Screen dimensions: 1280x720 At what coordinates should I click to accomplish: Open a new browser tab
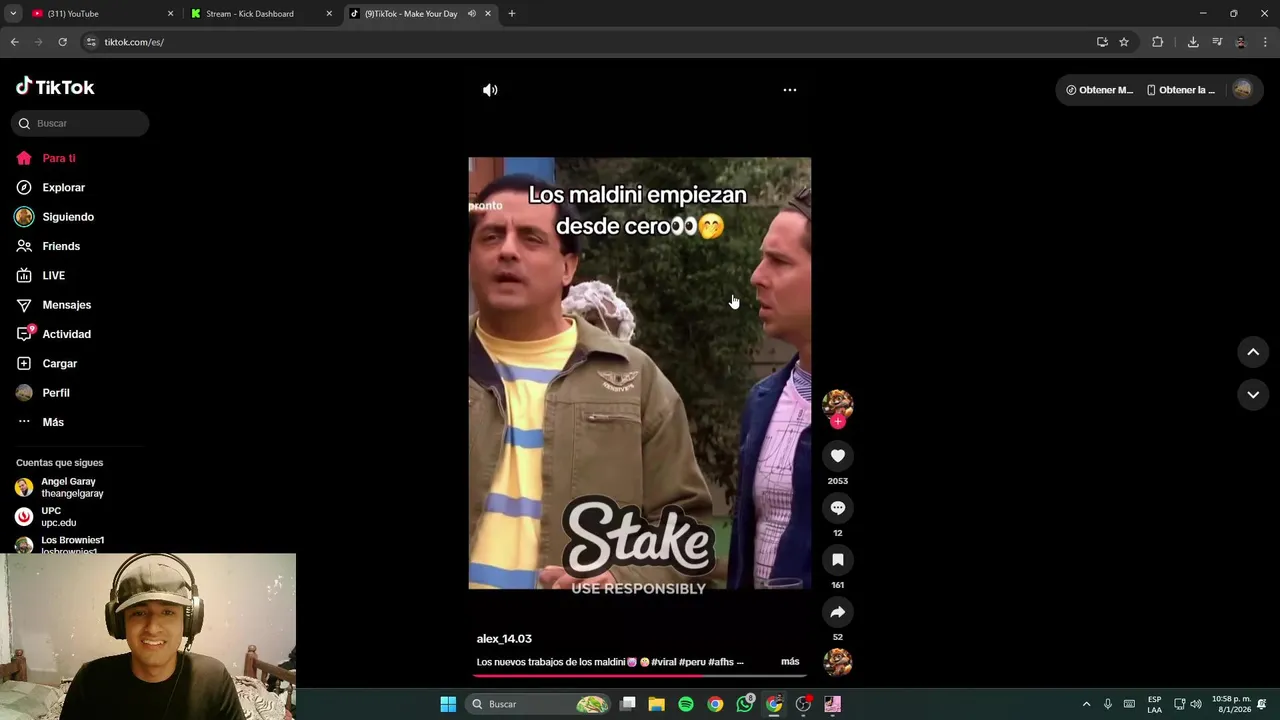coord(512,14)
